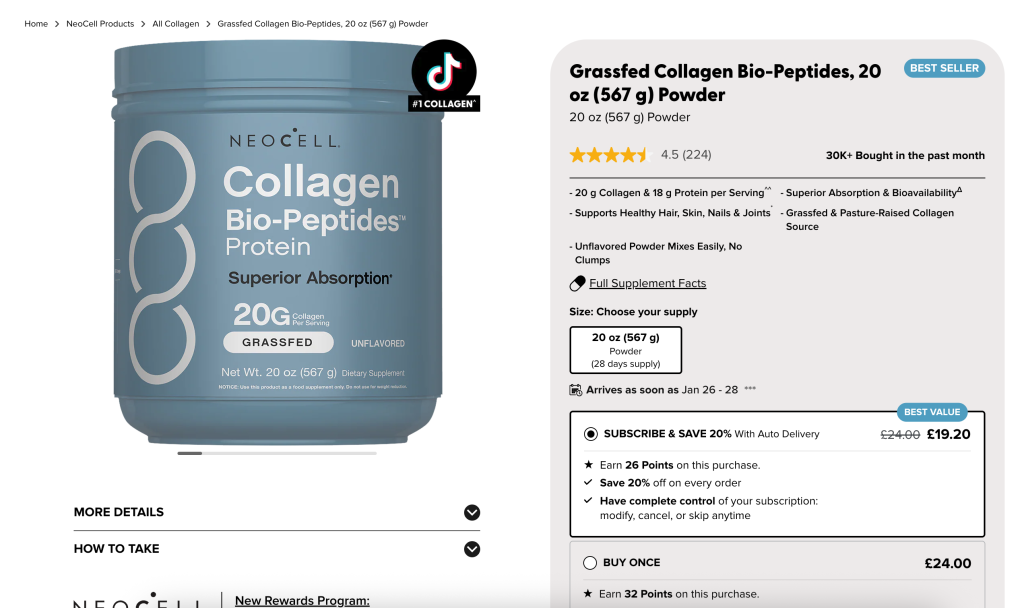1024x608 pixels.
Task: Click the three-dots icon after delivery date
Action: pos(750,388)
